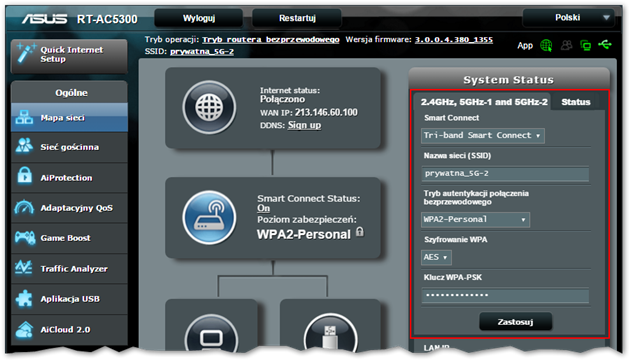This screenshot has width=630, height=361.
Task: Click the Restartuj button
Action: (297, 18)
